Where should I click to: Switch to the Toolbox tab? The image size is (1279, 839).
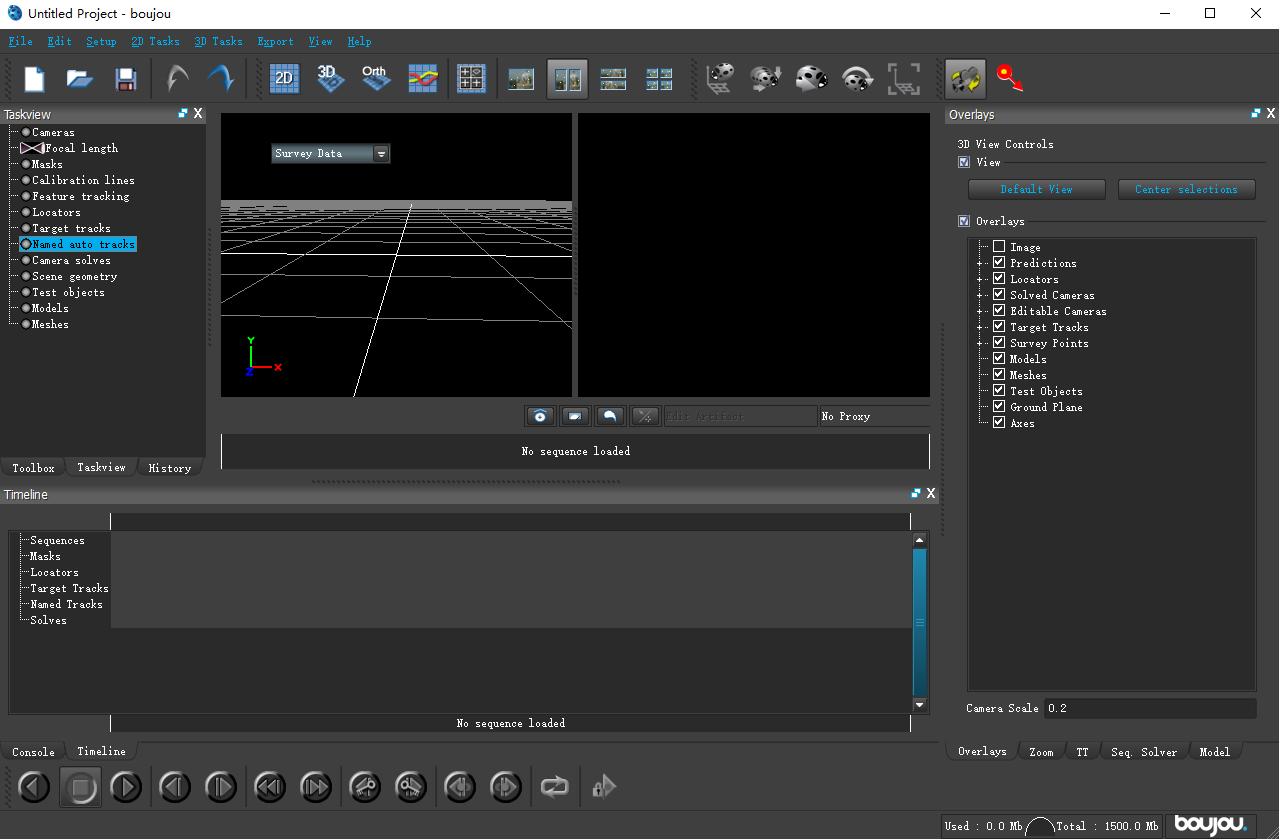tap(33, 468)
